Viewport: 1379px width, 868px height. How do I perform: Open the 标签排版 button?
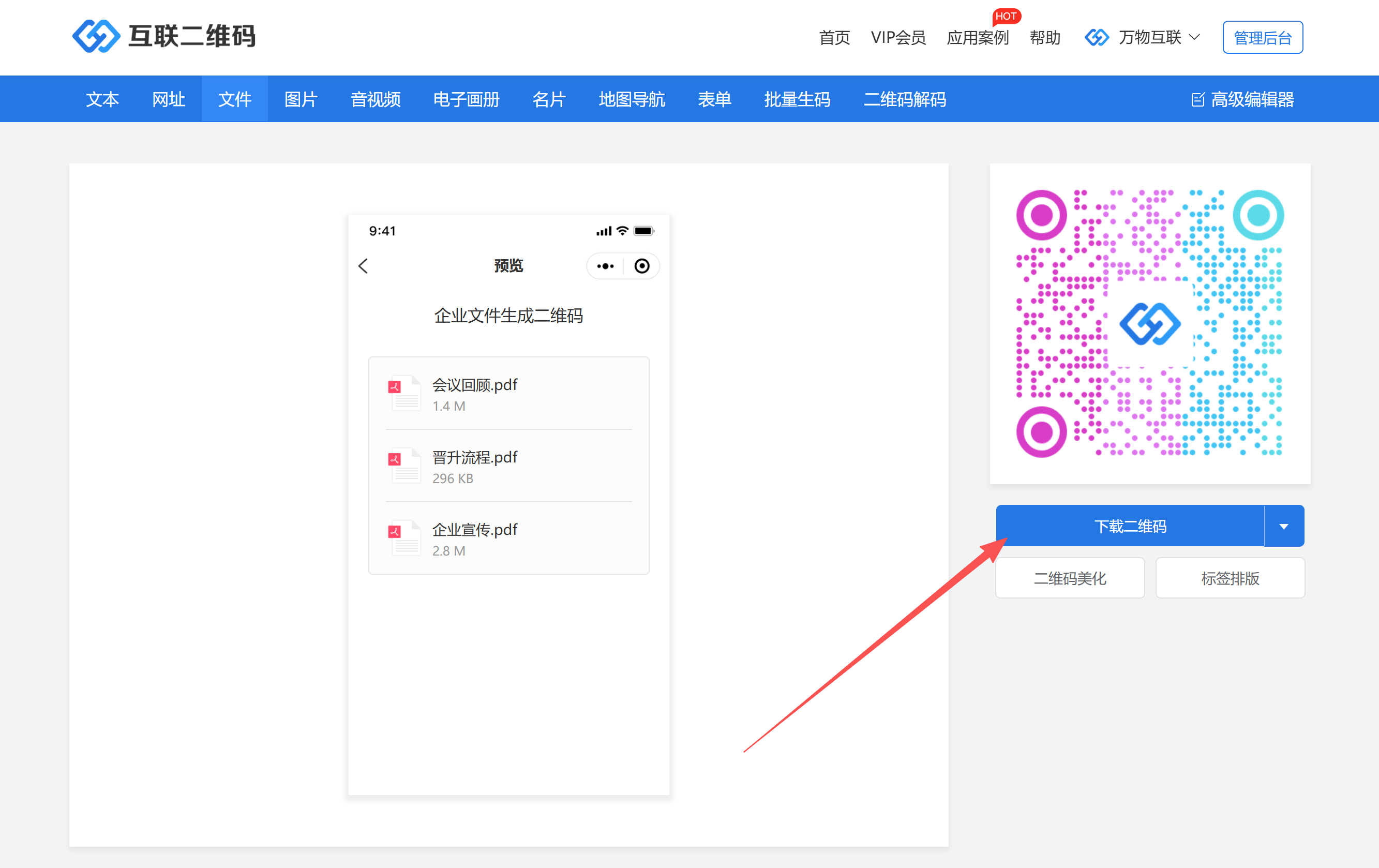coord(1230,578)
